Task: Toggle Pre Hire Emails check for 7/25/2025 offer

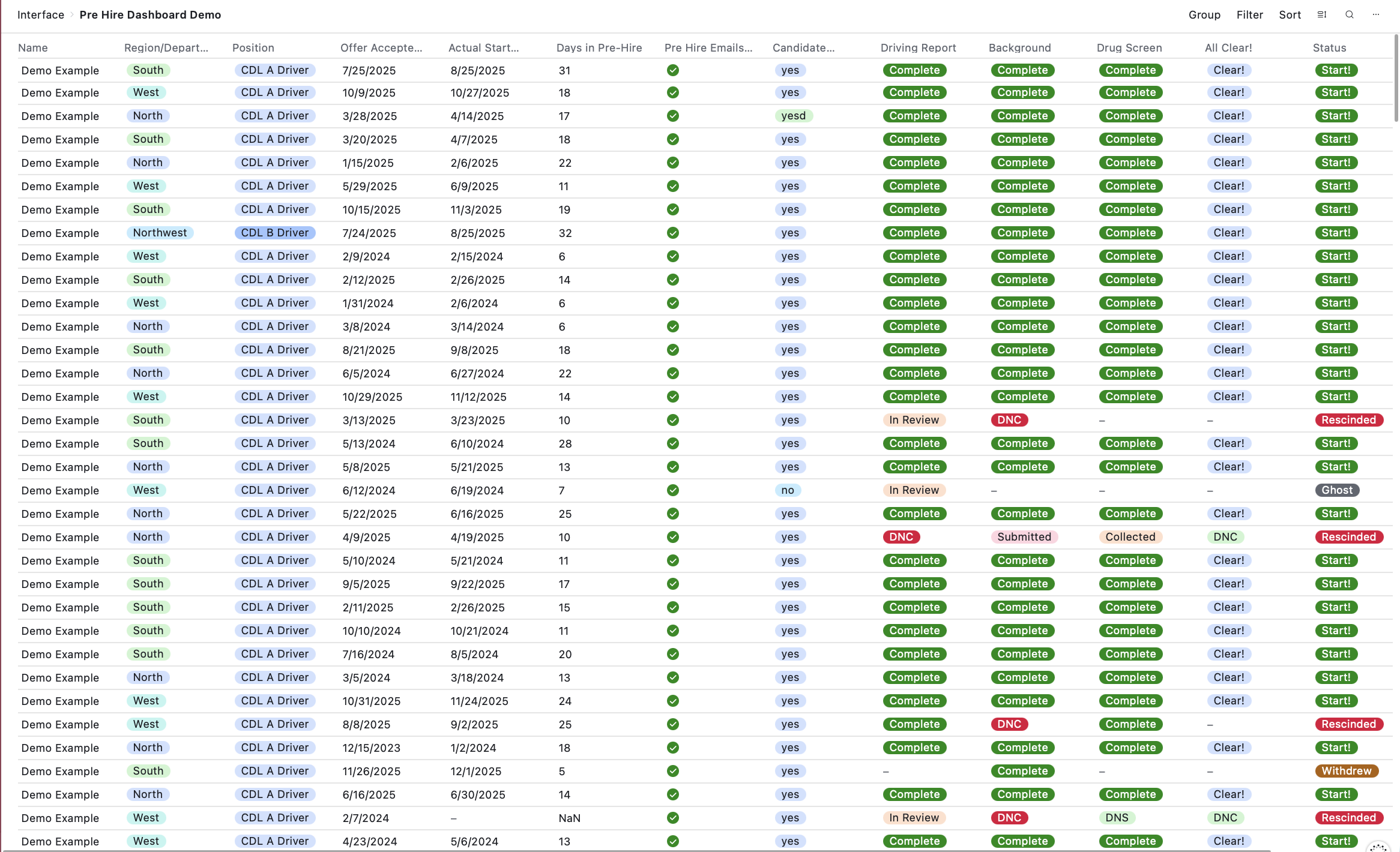Action: (673, 70)
